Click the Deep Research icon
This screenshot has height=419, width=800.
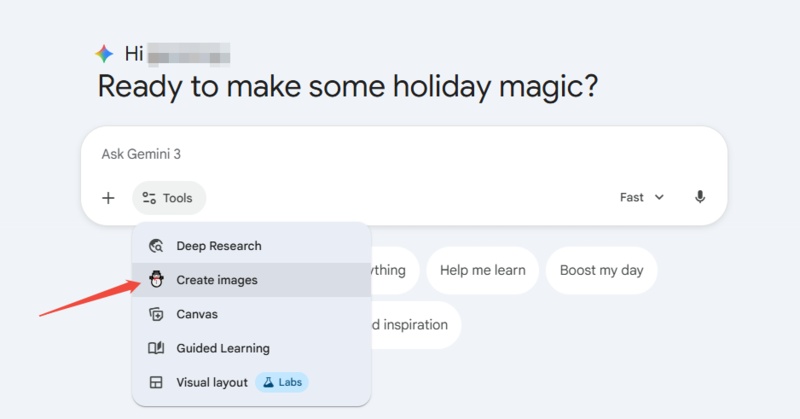point(155,246)
